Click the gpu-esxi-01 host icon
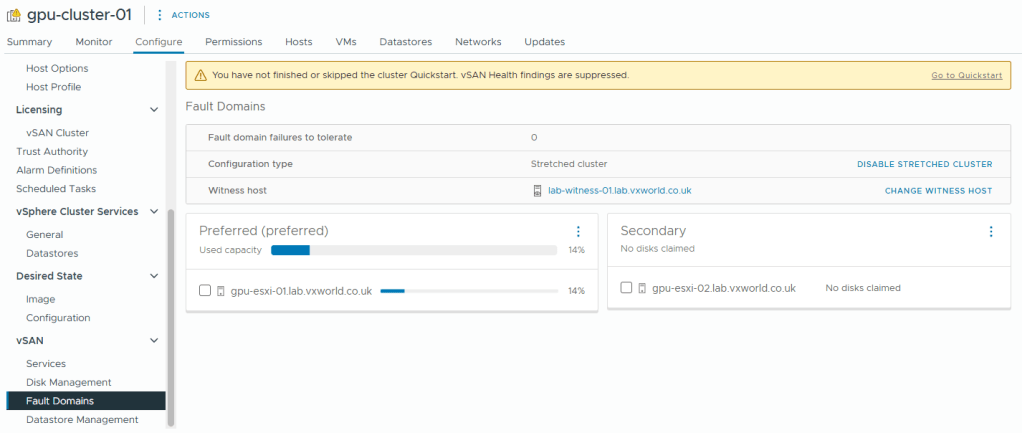This screenshot has height=433, width=1022. click(x=220, y=291)
